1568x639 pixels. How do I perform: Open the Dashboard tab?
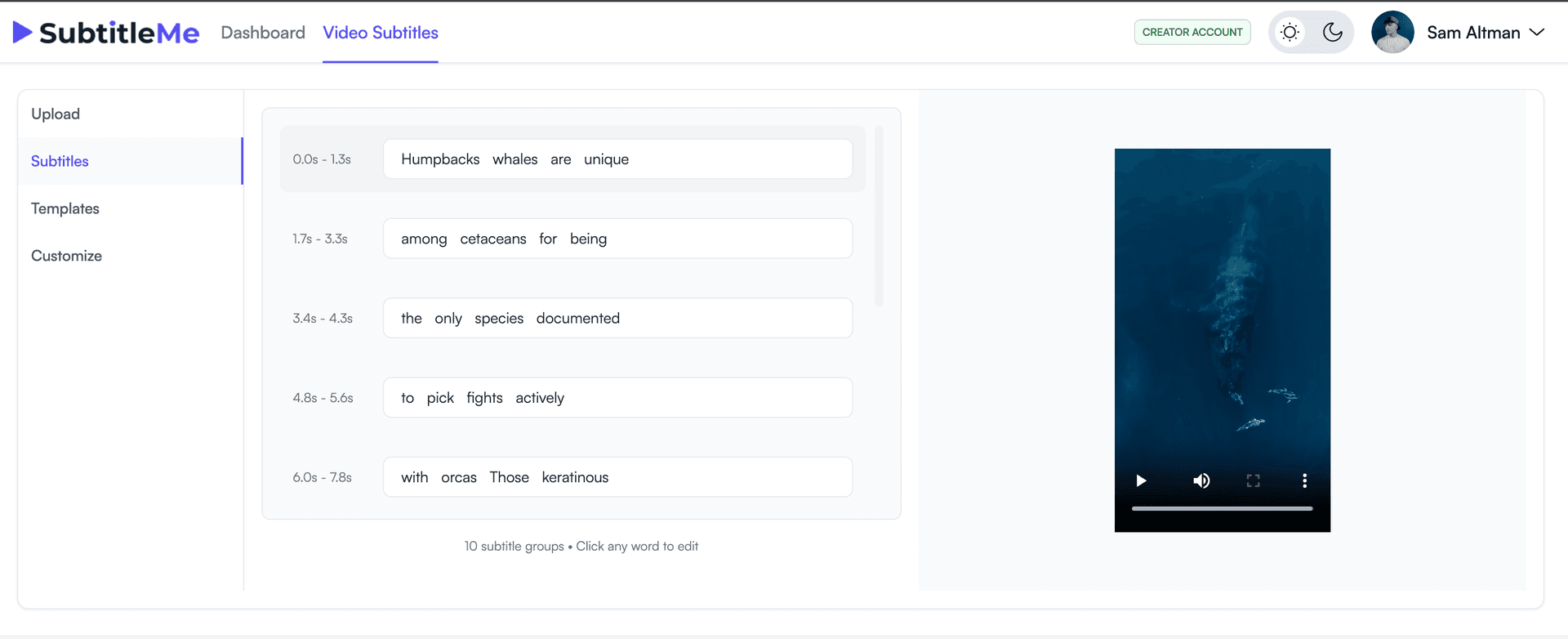pos(263,33)
